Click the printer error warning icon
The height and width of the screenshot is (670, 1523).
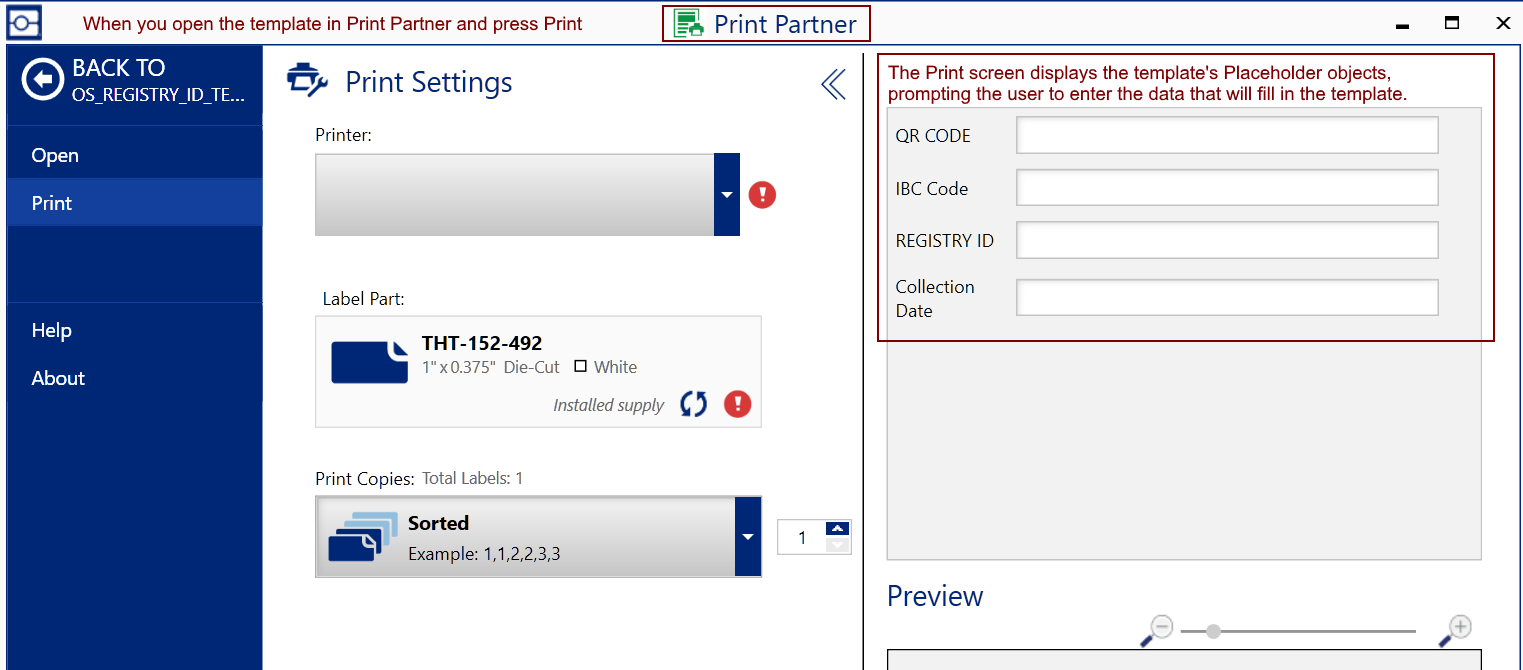(x=762, y=195)
